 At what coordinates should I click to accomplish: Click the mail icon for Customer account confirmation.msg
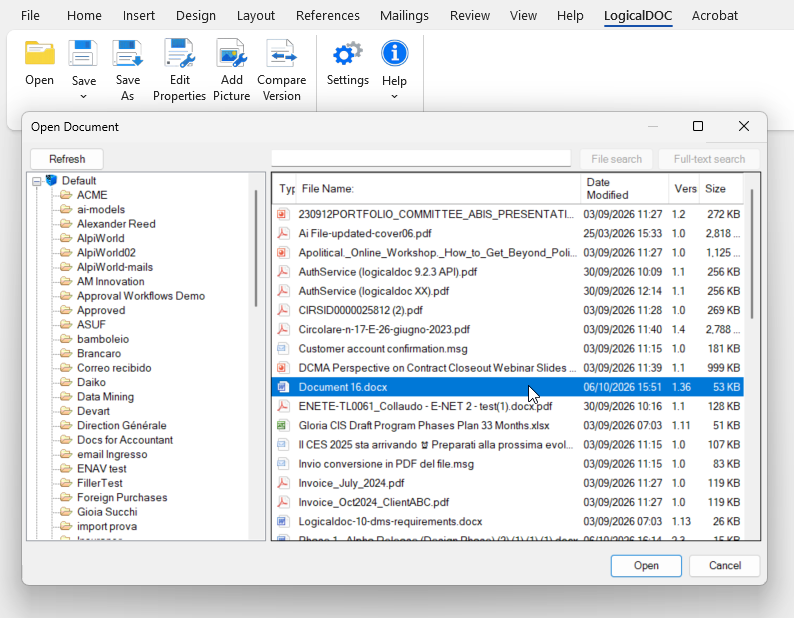(x=283, y=349)
